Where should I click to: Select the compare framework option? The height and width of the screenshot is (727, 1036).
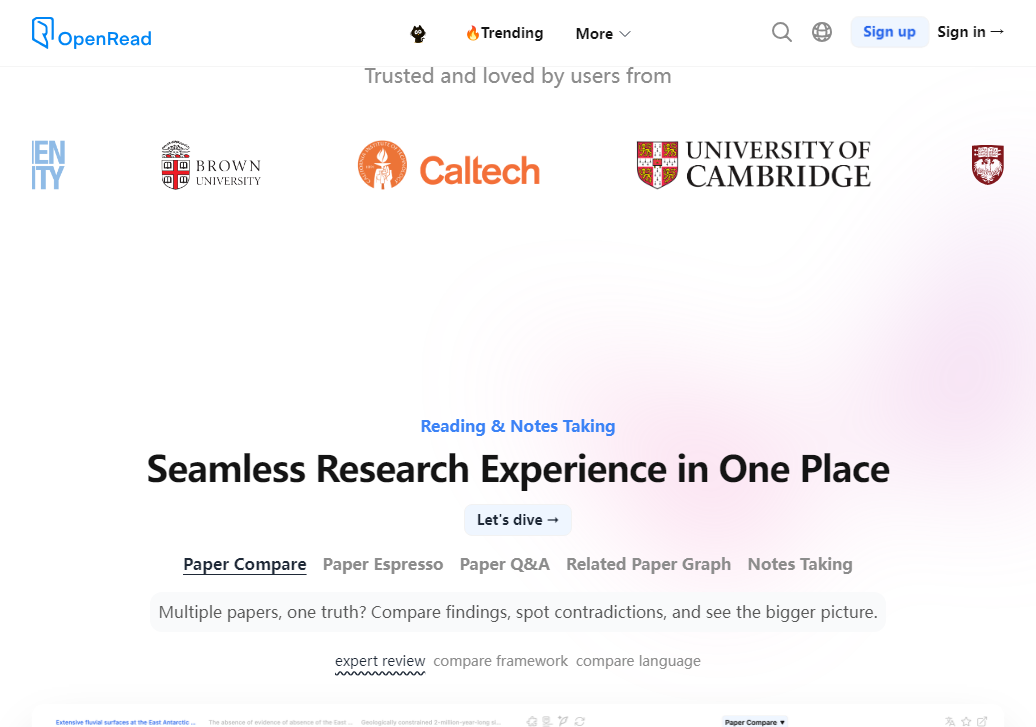tap(500, 661)
